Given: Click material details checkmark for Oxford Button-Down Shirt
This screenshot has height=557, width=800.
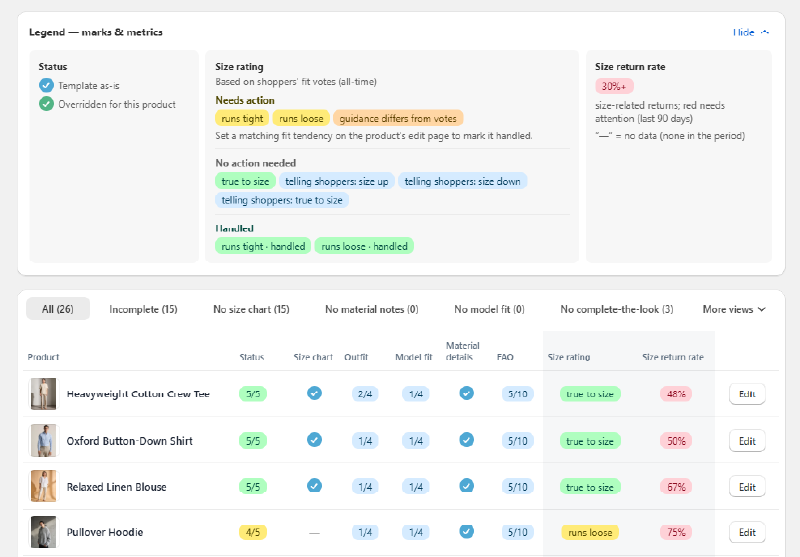Looking at the screenshot, I should coord(466,440).
